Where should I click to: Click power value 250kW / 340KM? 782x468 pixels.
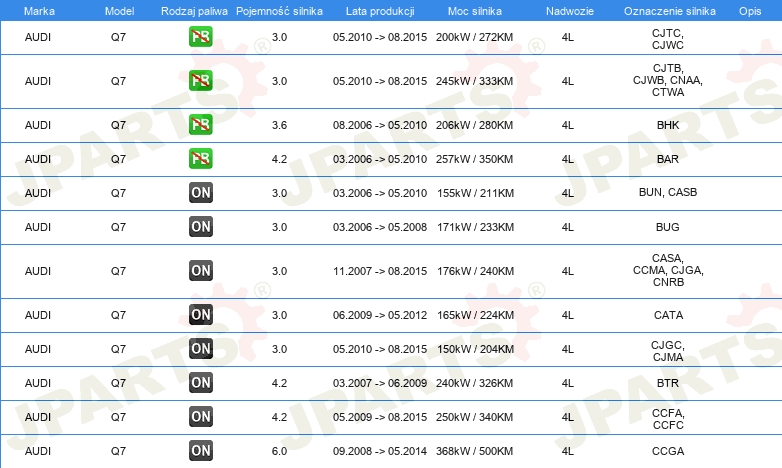(x=474, y=417)
